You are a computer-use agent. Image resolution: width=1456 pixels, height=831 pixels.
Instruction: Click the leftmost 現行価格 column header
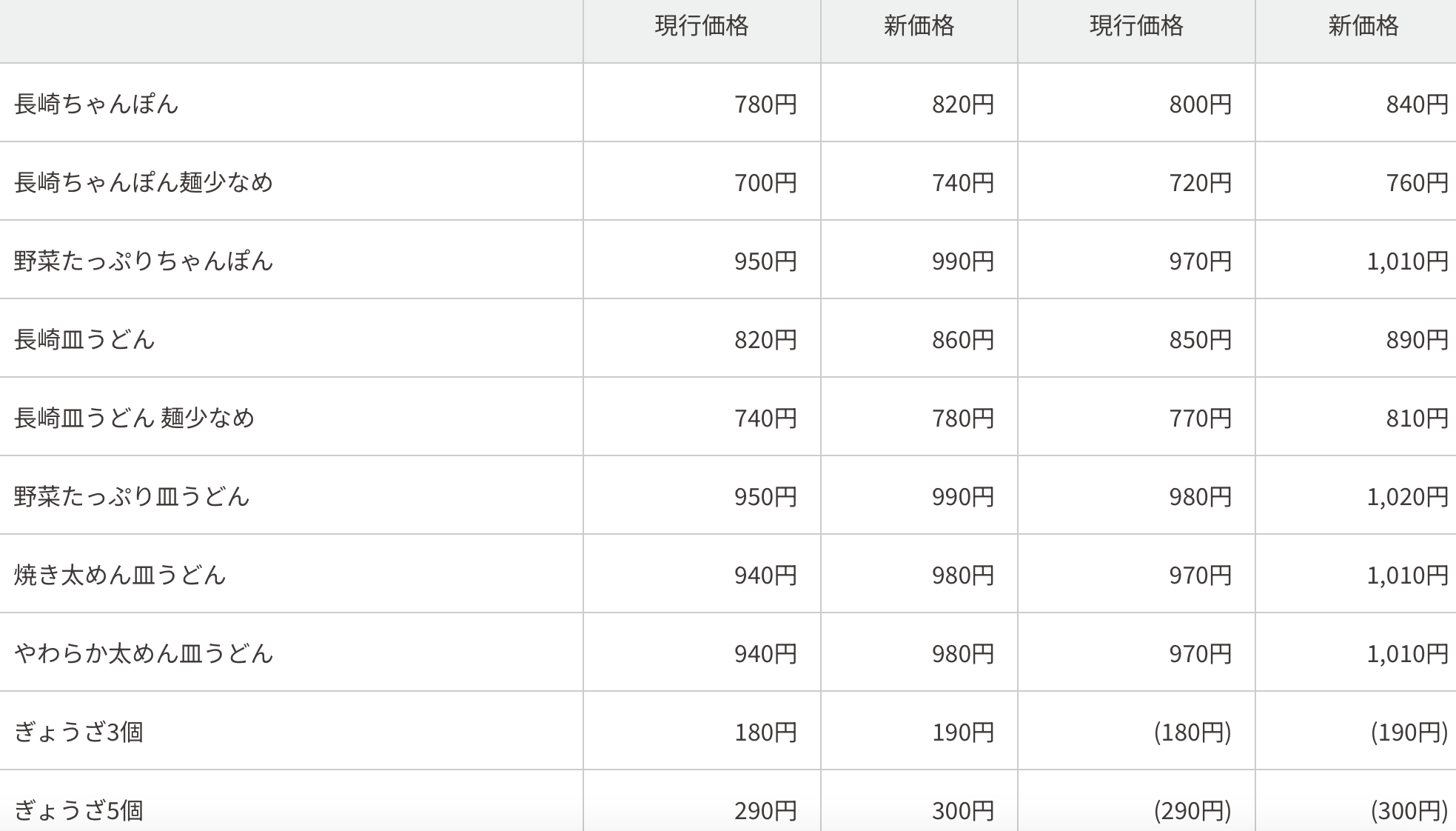[x=701, y=27]
